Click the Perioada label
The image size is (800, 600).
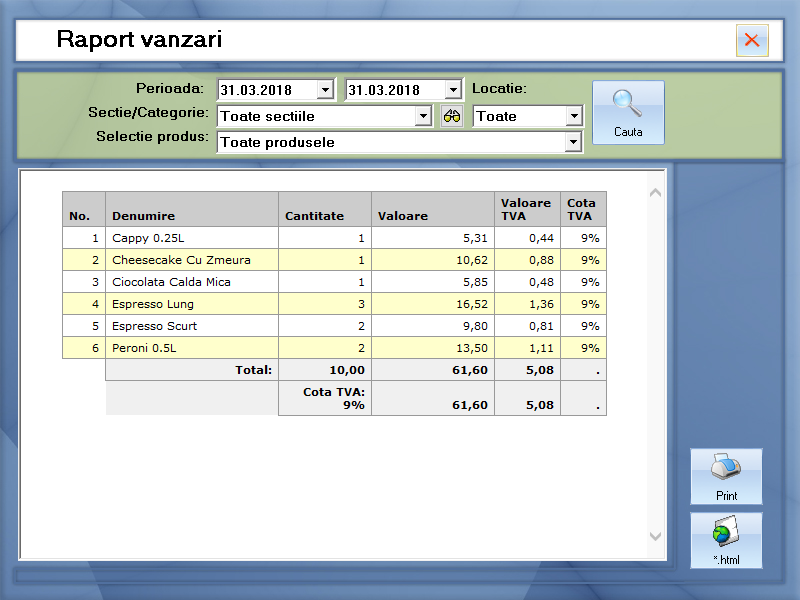point(169,88)
